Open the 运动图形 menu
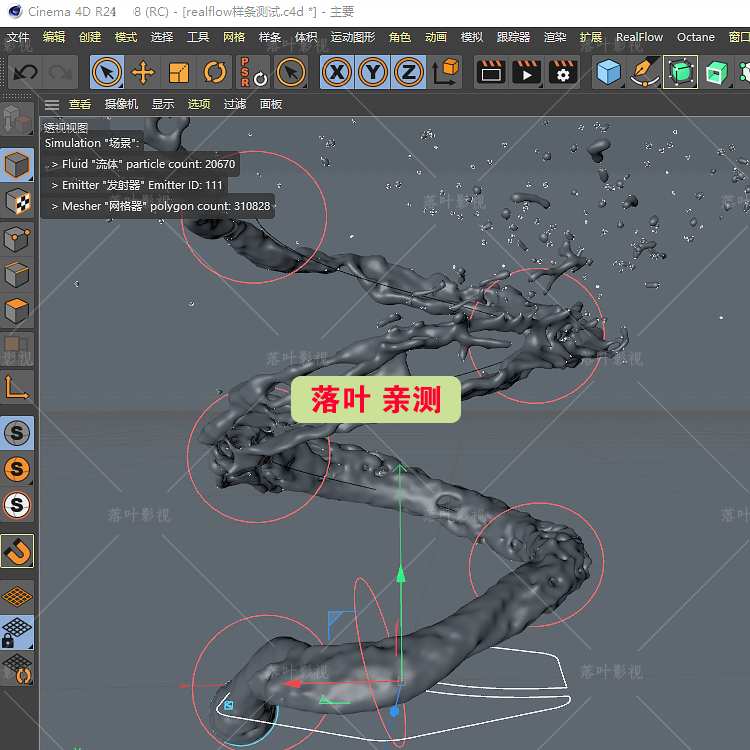This screenshot has height=750, width=750. coord(353,37)
